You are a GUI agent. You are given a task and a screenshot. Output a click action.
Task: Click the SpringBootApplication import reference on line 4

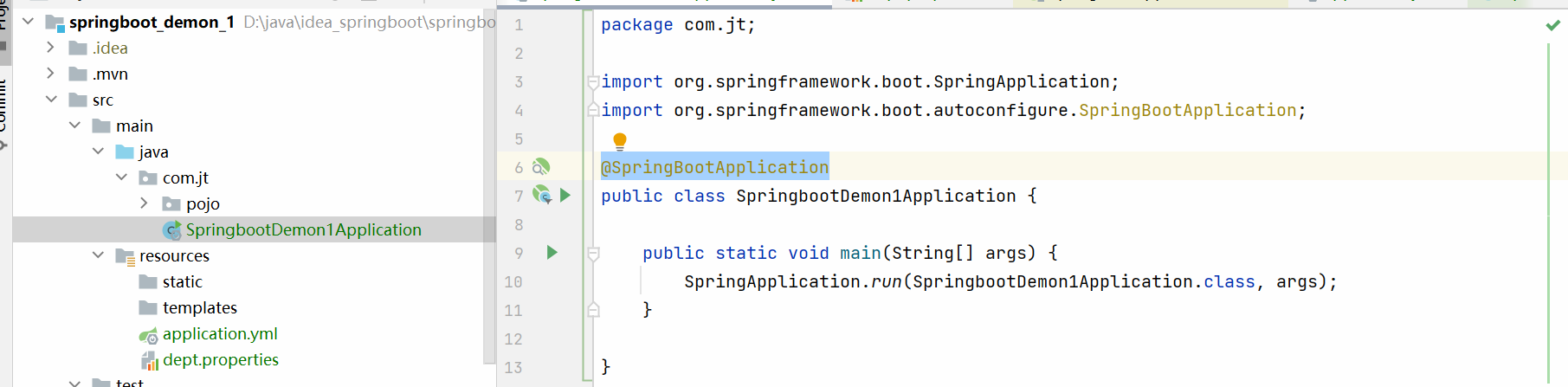pyautogui.click(x=1188, y=110)
